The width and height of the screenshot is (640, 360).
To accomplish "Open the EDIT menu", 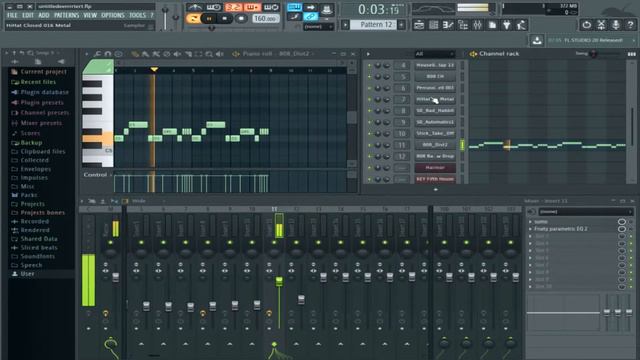I will point(28,16).
